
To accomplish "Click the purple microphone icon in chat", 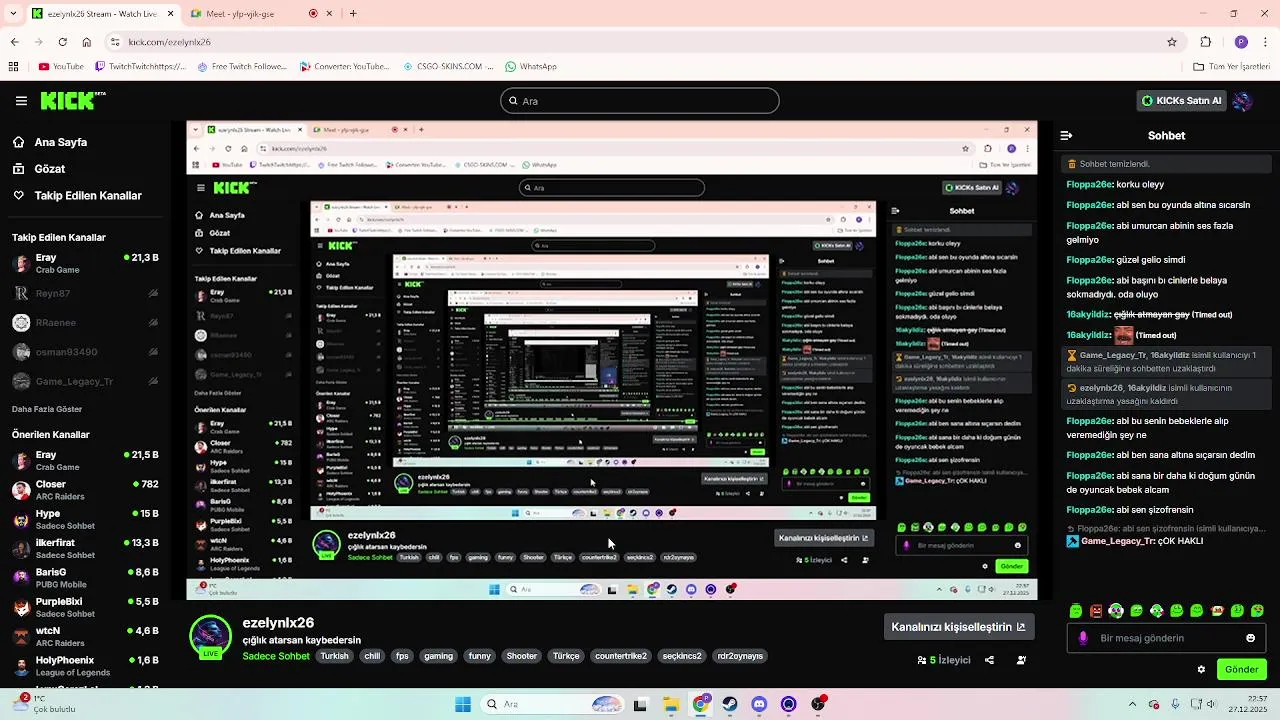I will [1082, 638].
